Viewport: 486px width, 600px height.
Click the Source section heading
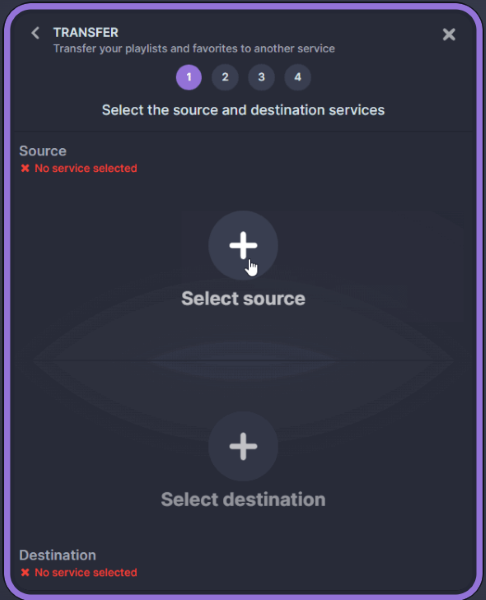[43, 151]
